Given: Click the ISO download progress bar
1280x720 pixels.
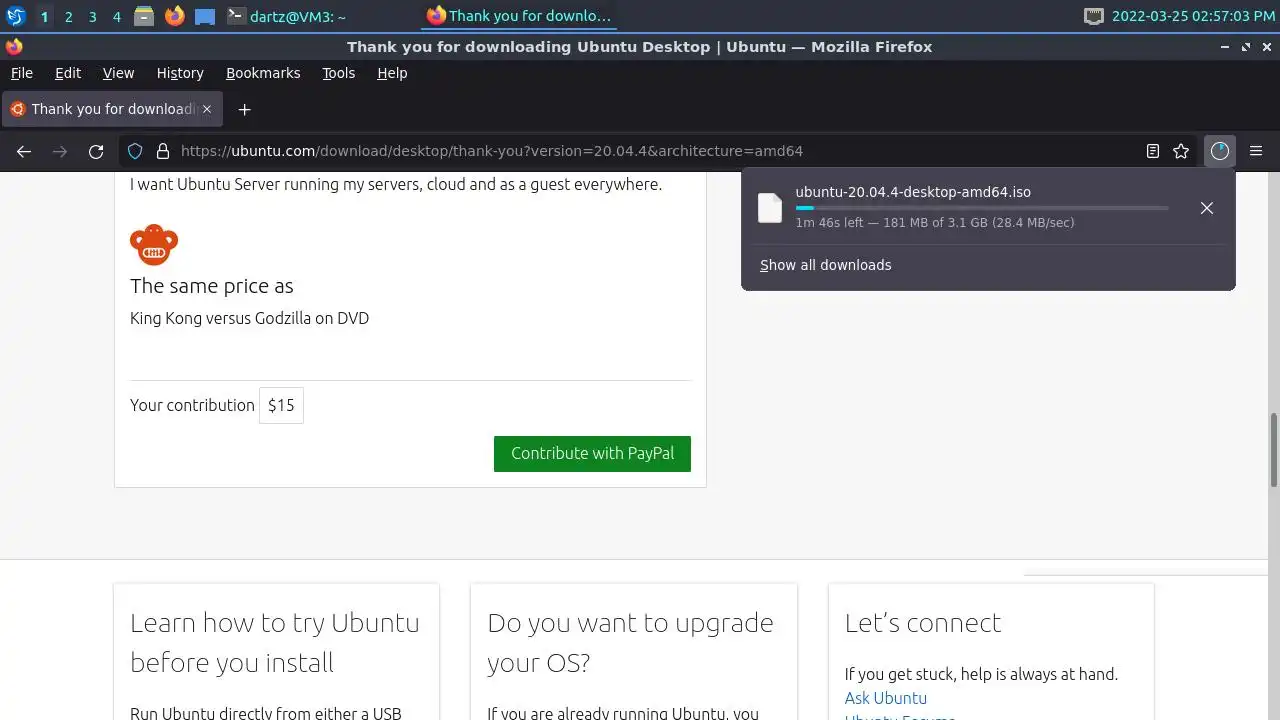Looking at the screenshot, I should pyautogui.click(x=982, y=208).
